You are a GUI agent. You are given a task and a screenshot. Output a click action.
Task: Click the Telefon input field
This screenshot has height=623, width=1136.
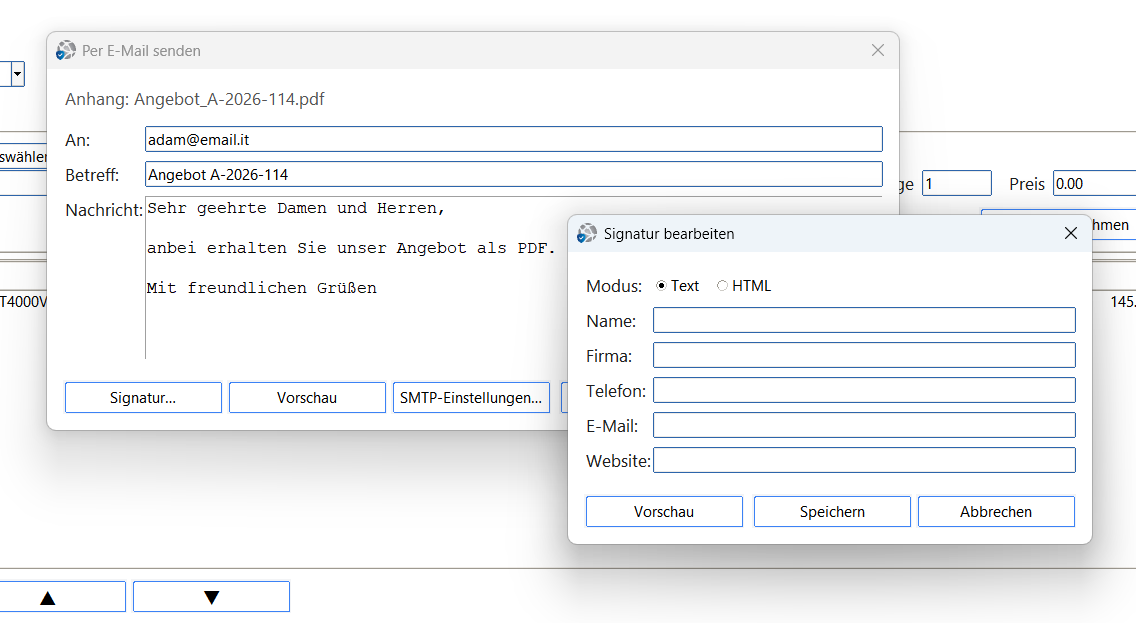point(864,390)
